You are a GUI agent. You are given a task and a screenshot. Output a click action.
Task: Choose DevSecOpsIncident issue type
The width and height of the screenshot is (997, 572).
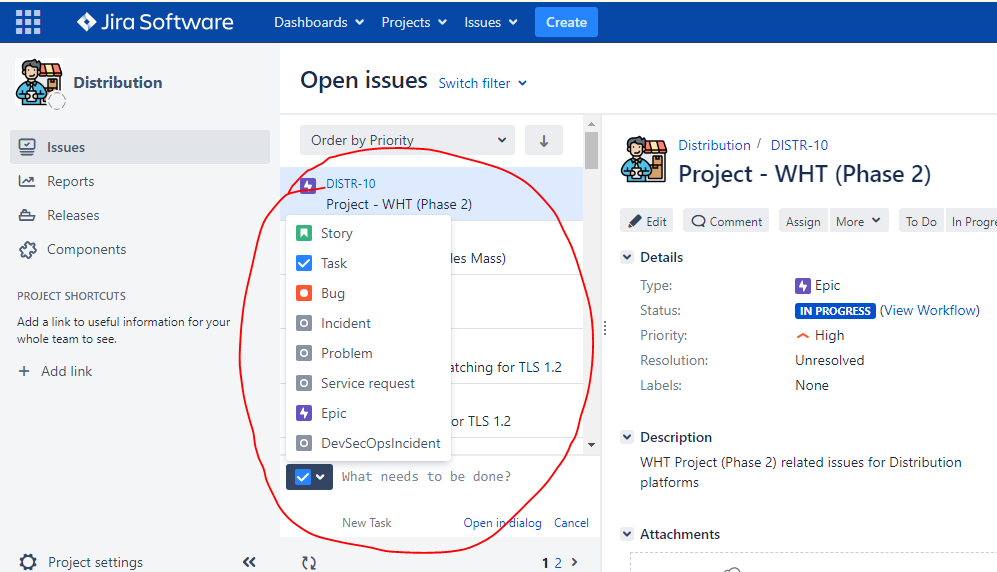pos(369,443)
